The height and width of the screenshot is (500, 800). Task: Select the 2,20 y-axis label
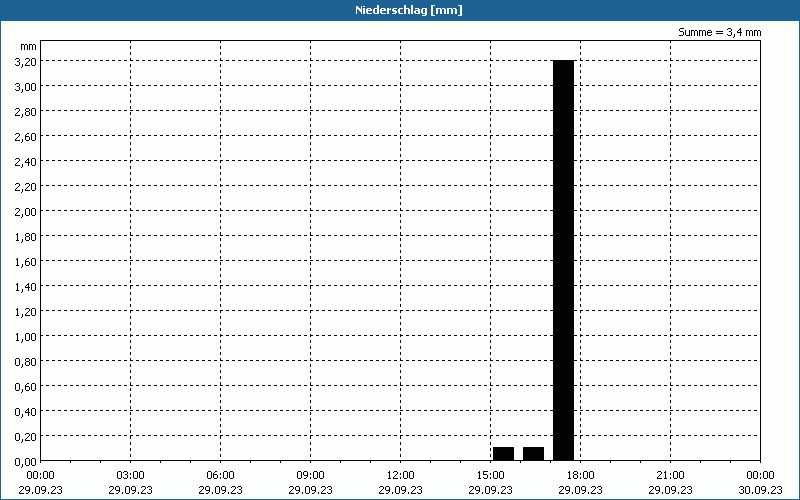(x=26, y=186)
